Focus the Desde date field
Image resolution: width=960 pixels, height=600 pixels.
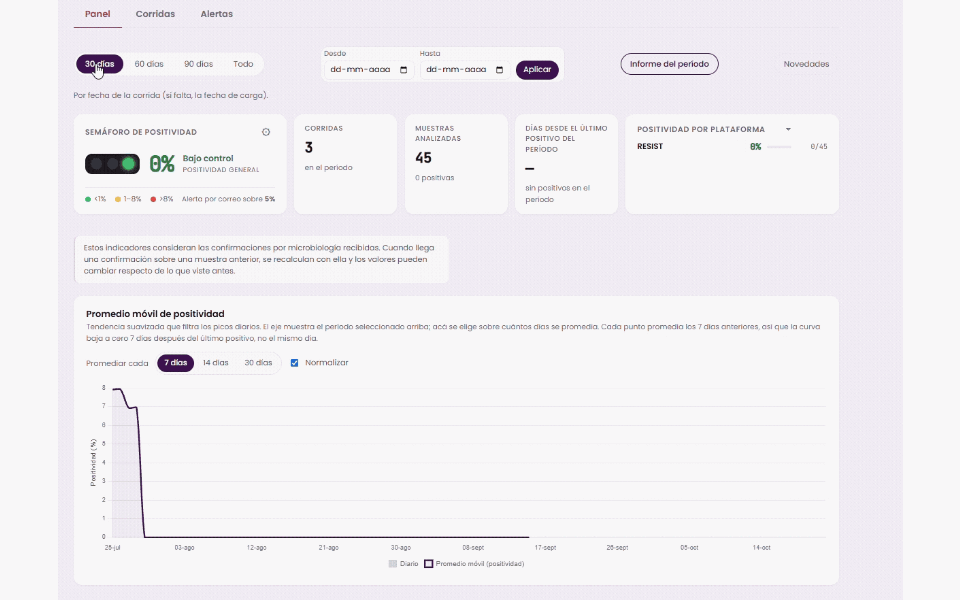point(369,70)
